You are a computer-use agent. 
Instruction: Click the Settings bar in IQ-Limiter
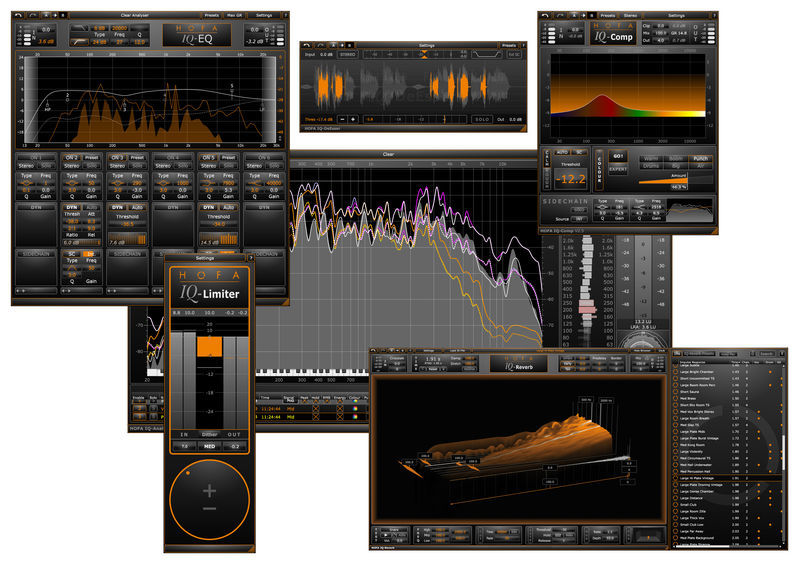click(205, 258)
